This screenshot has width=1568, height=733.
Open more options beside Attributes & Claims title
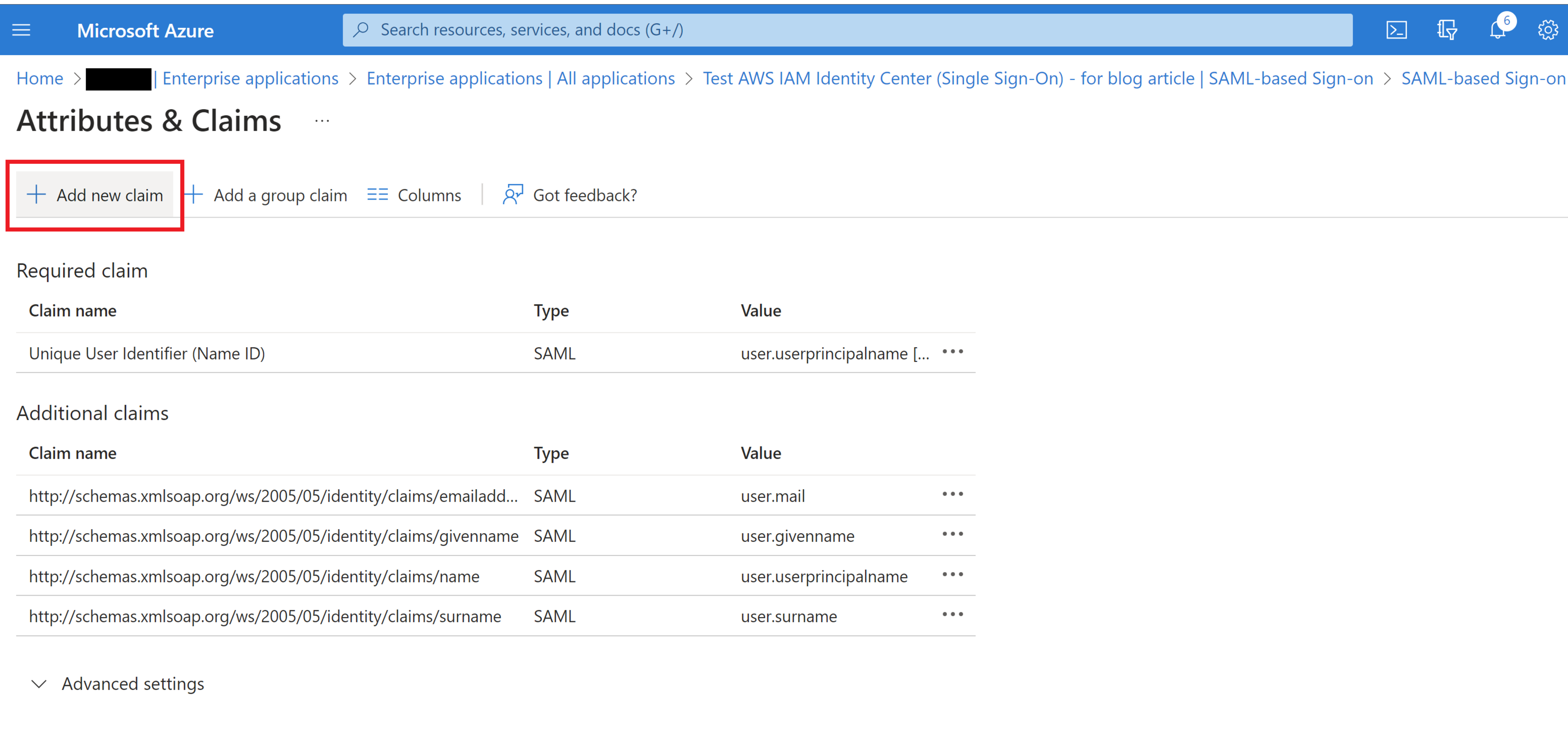click(x=322, y=121)
